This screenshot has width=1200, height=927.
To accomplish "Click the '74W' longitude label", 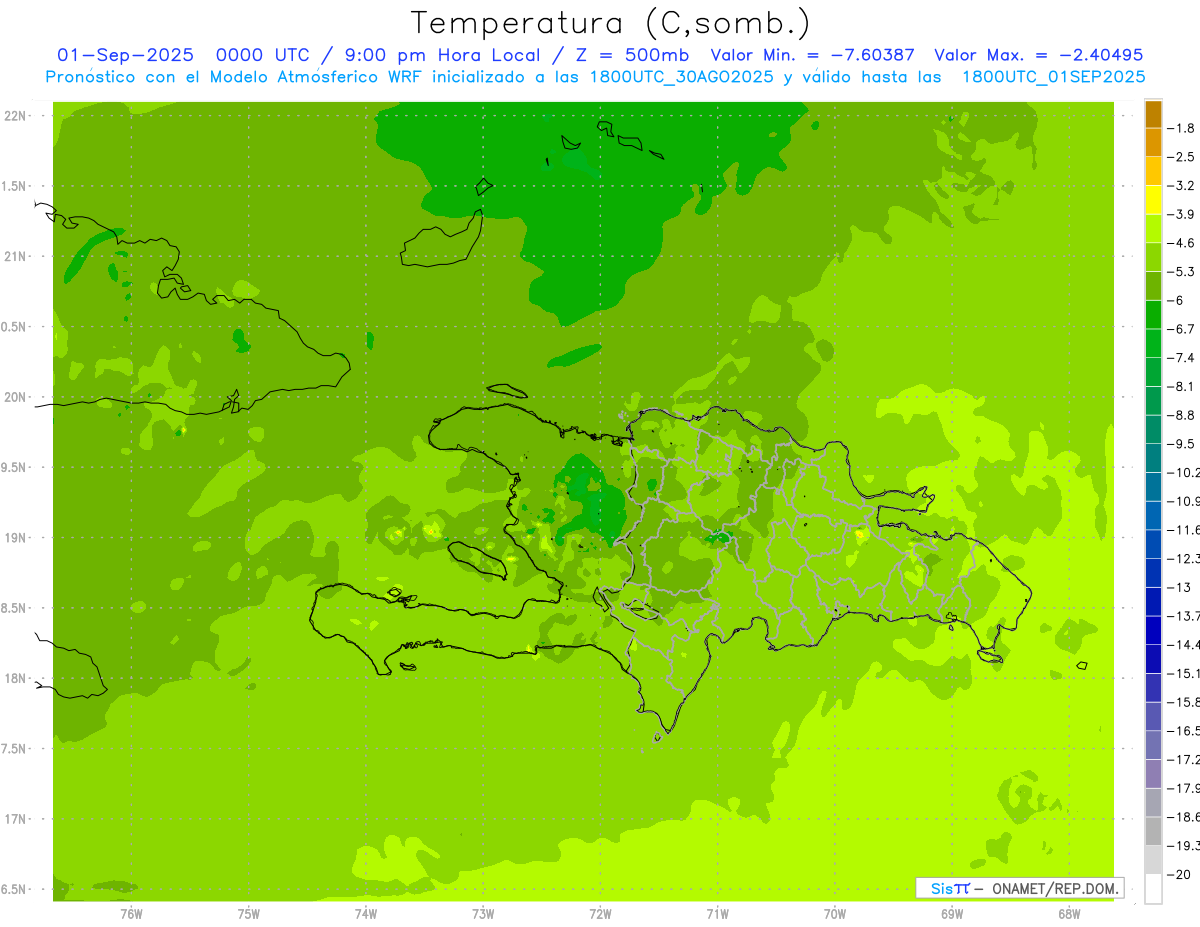I will [x=366, y=914].
